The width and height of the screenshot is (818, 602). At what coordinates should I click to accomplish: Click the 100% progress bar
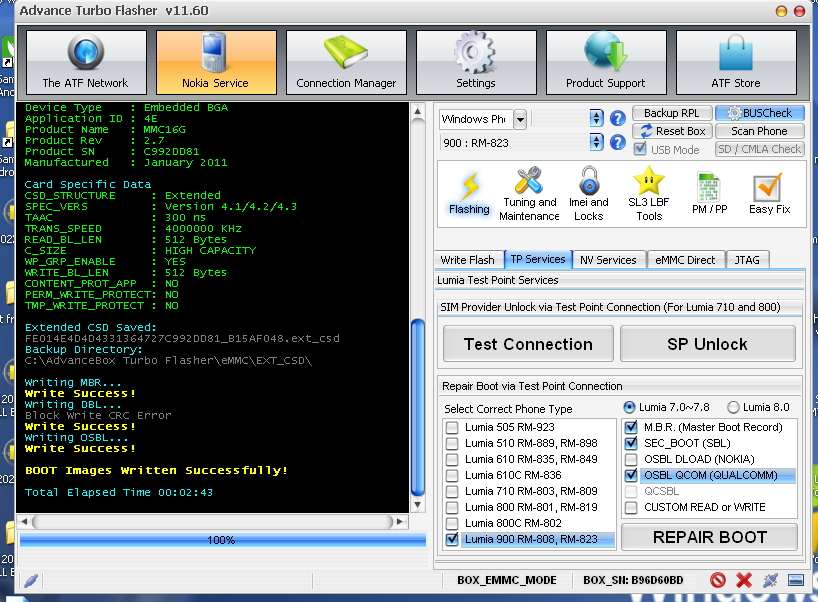[x=222, y=540]
